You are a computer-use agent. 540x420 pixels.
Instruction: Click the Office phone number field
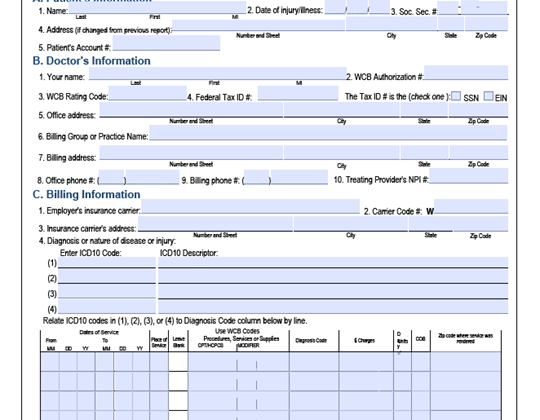click(153, 177)
